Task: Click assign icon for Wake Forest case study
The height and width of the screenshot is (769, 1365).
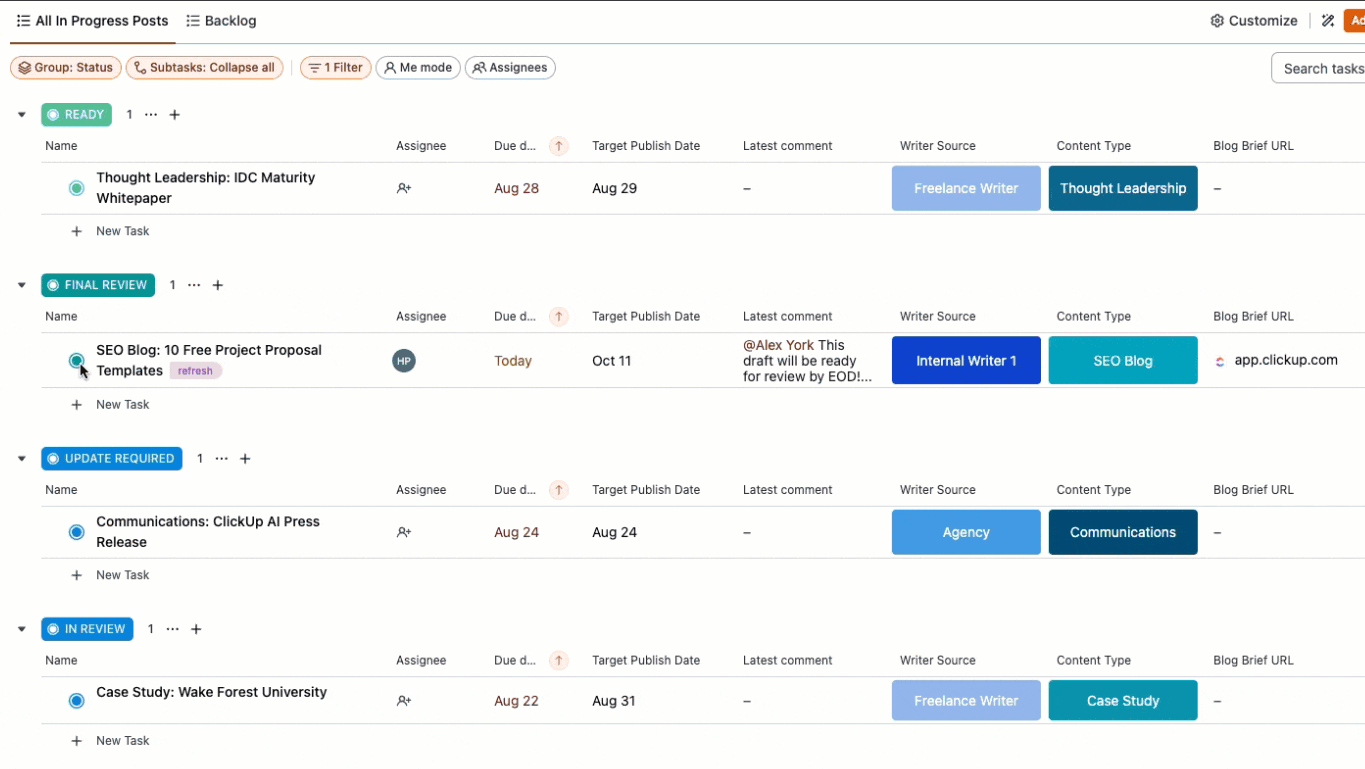Action: [x=404, y=701]
